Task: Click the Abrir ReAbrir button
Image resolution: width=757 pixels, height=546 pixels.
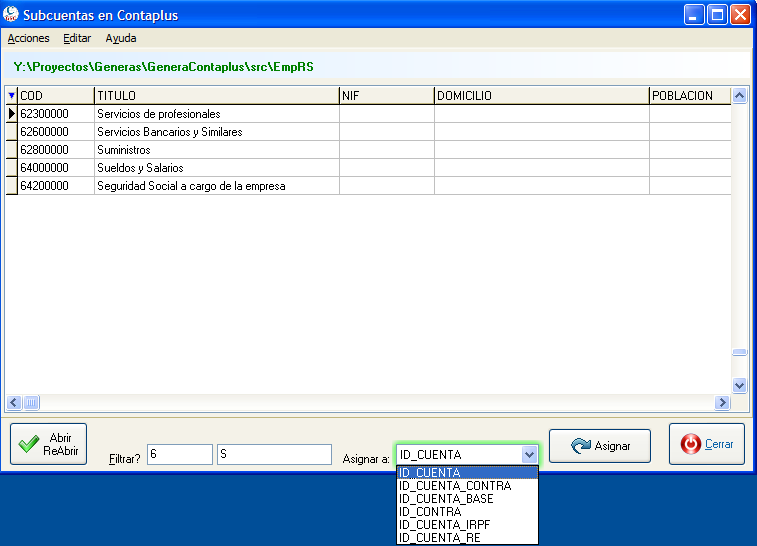Action: 48,444
